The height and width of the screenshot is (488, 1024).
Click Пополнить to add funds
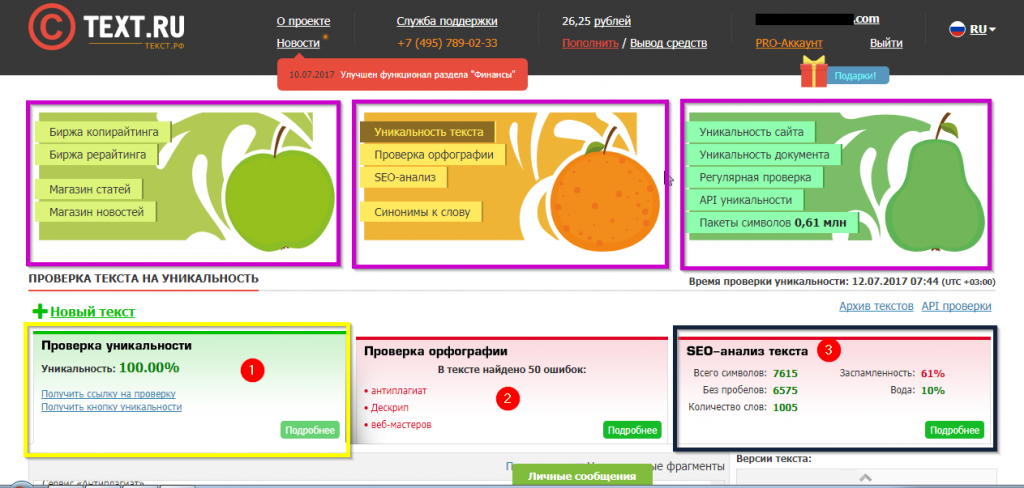590,43
